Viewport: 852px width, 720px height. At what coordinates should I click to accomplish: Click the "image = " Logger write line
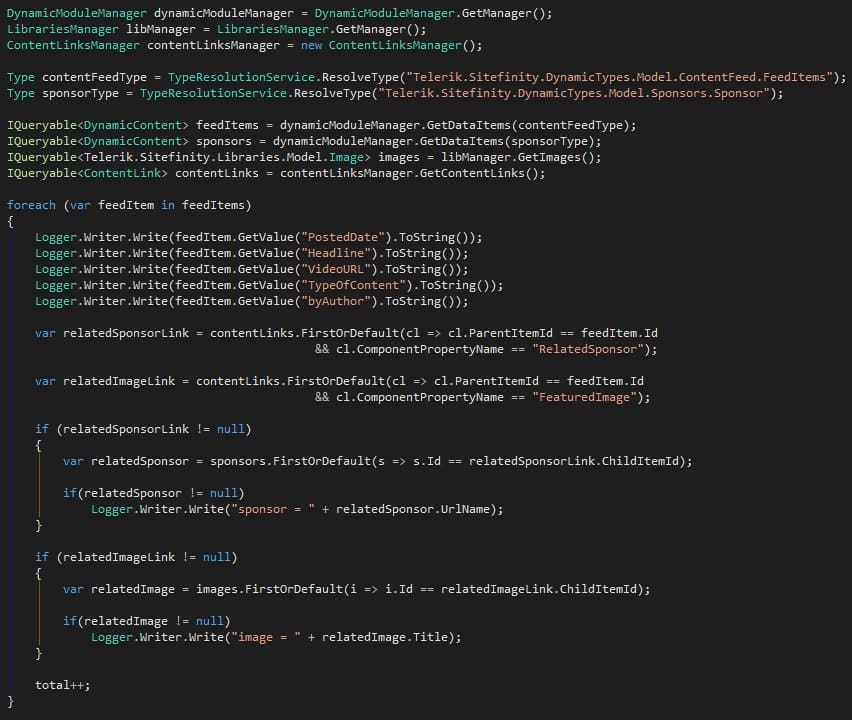276,637
